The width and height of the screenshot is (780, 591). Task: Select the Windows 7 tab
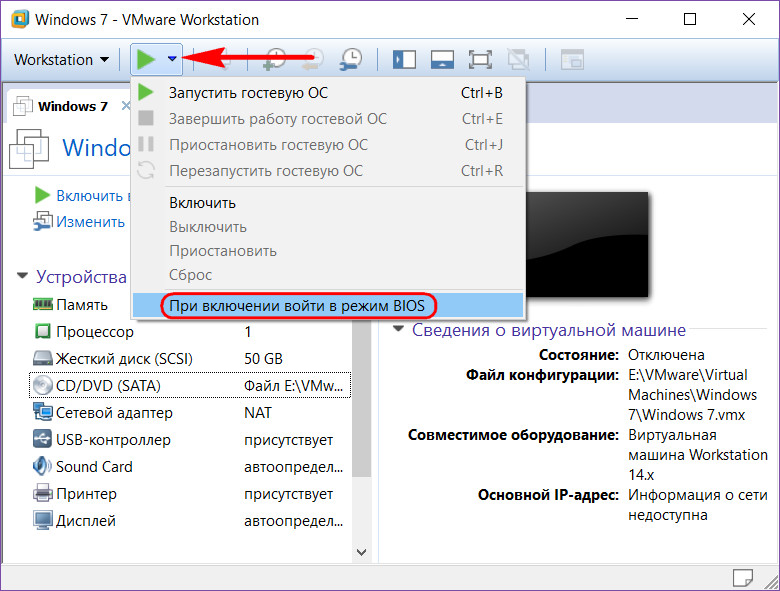click(73, 106)
